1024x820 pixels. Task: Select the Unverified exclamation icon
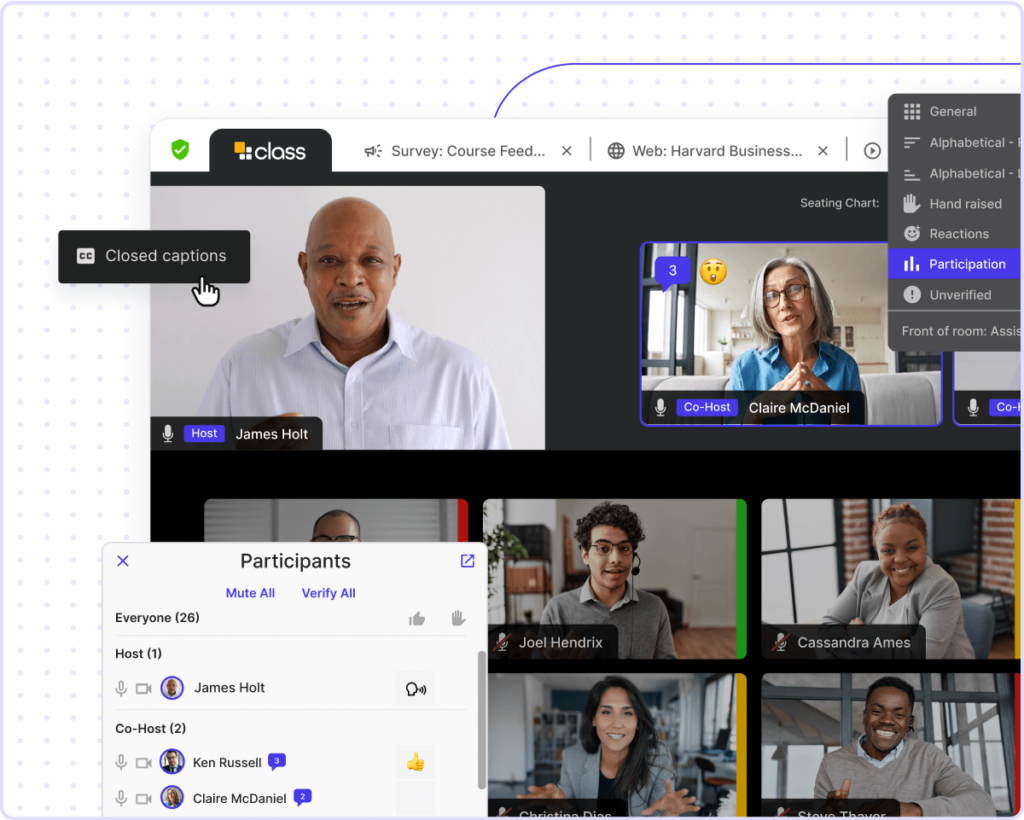coord(913,294)
